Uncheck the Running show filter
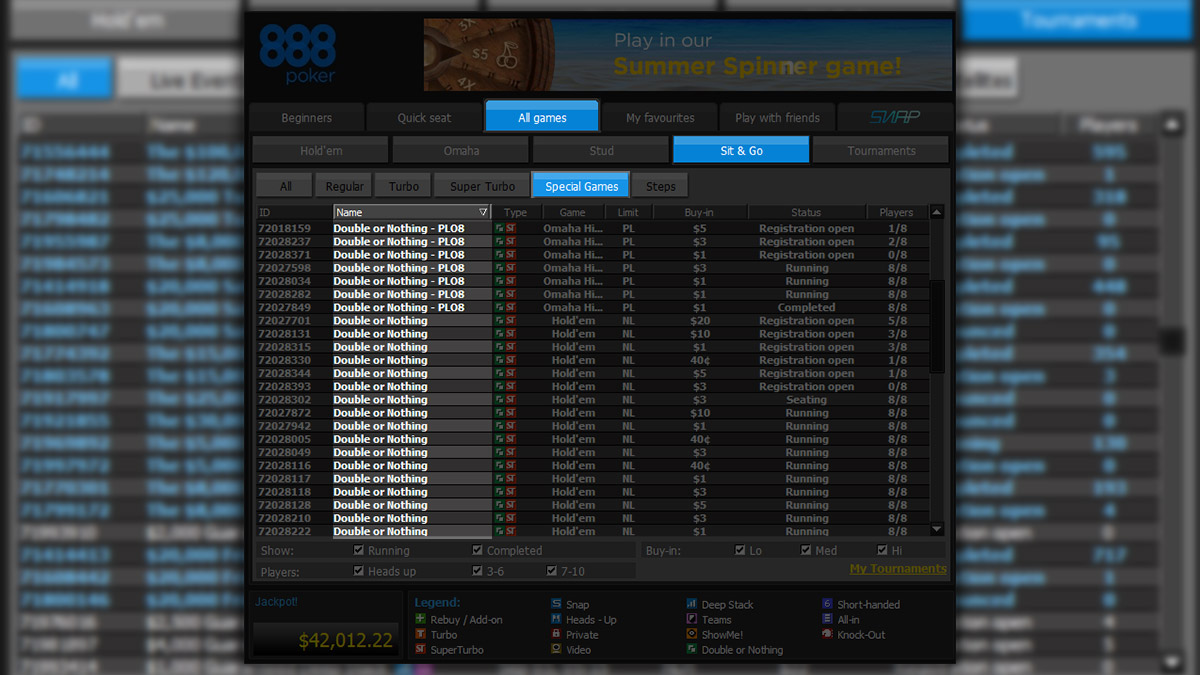 (359, 551)
